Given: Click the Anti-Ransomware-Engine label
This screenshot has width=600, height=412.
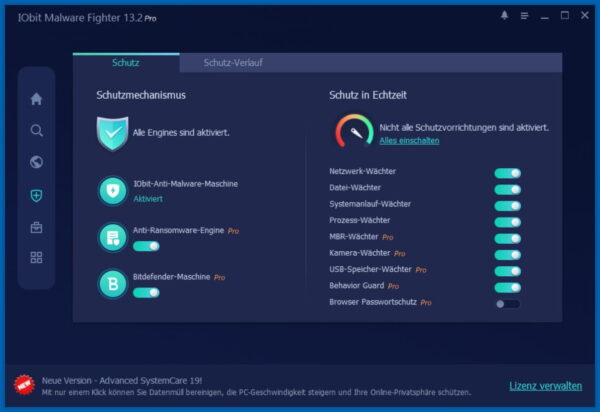Looking at the screenshot, I should point(178,230).
